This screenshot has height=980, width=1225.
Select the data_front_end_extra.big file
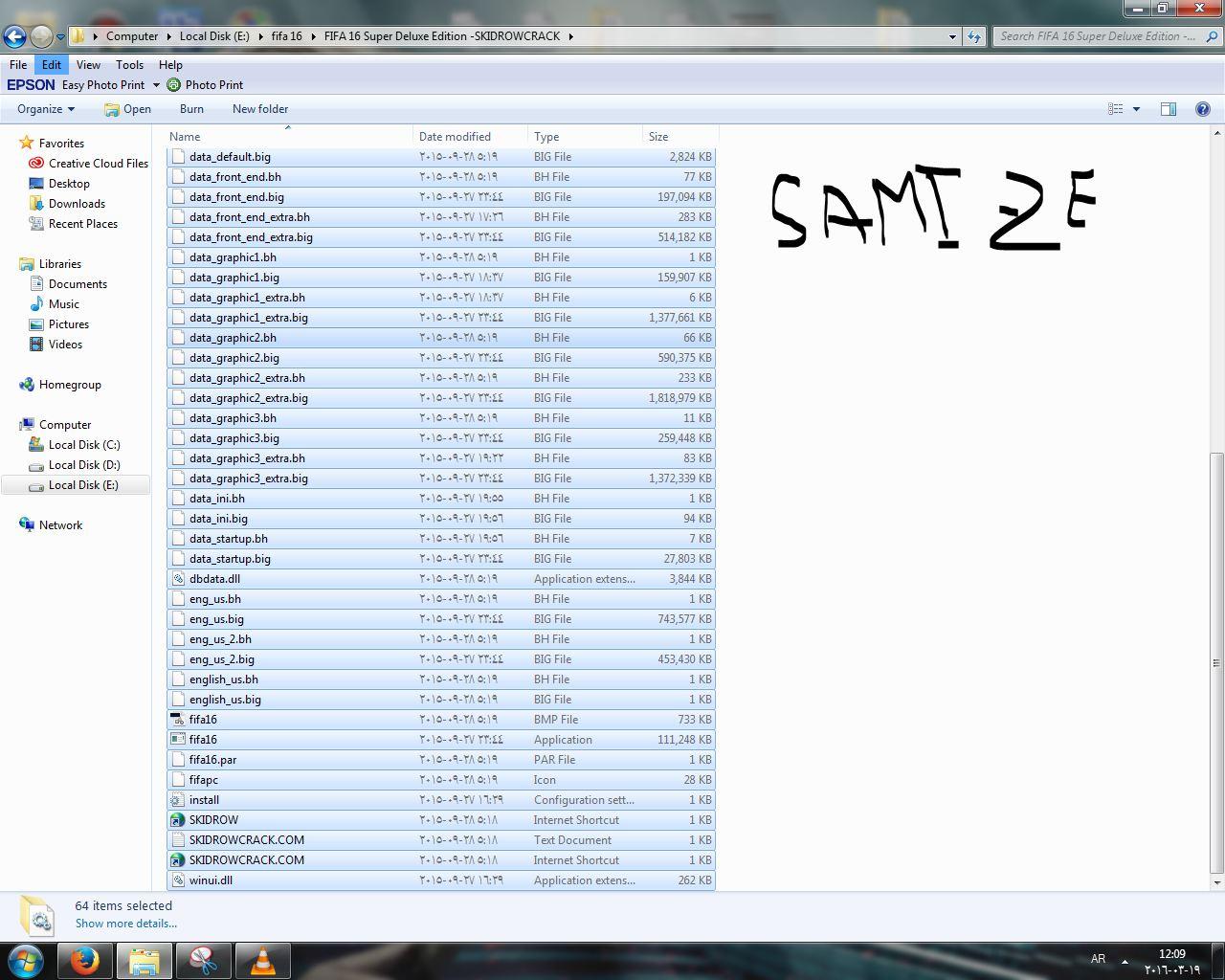[x=441, y=237]
